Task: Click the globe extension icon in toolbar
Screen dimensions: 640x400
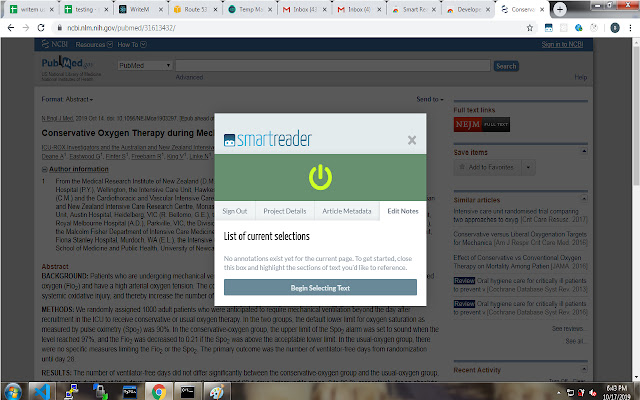Action: pos(579,28)
